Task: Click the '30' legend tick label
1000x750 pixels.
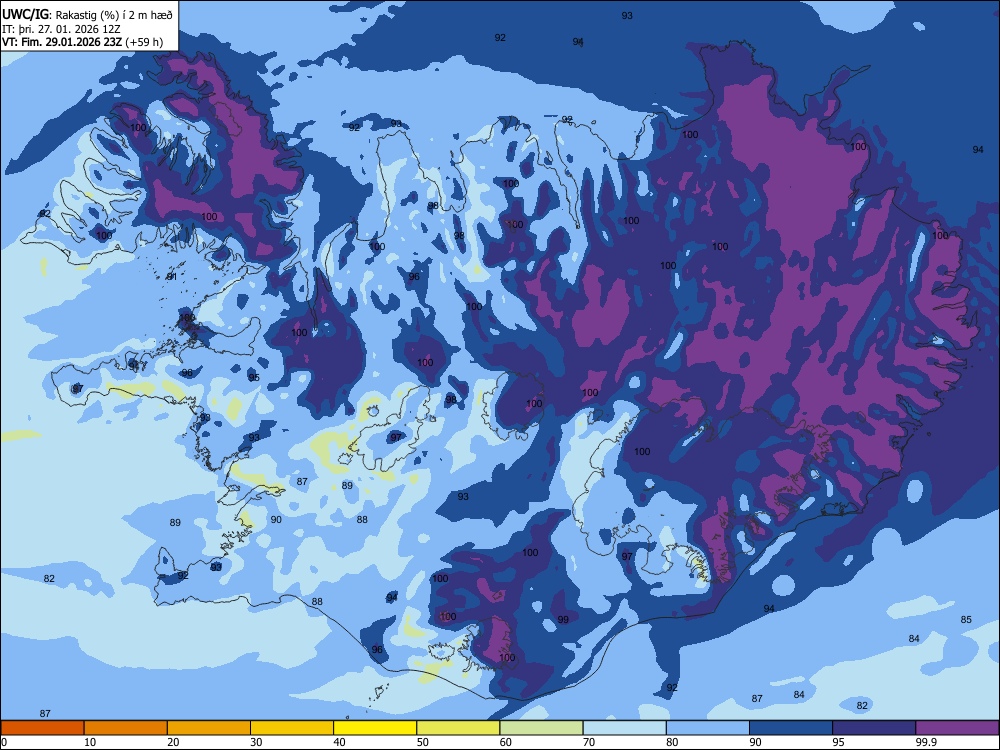Action: click(x=256, y=742)
